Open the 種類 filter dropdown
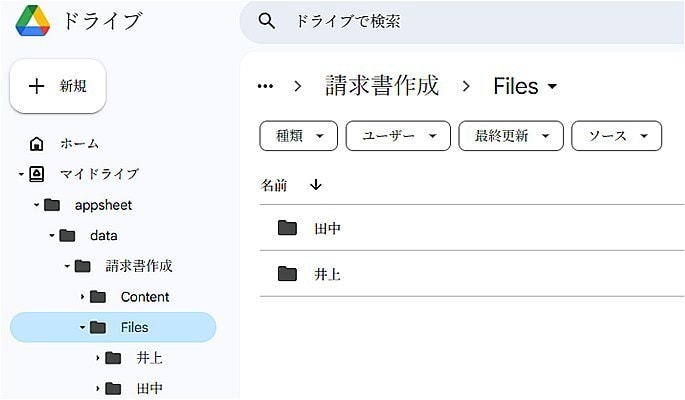Image resolution: width=685 pixels, height=400 pixels. [297, 136]
